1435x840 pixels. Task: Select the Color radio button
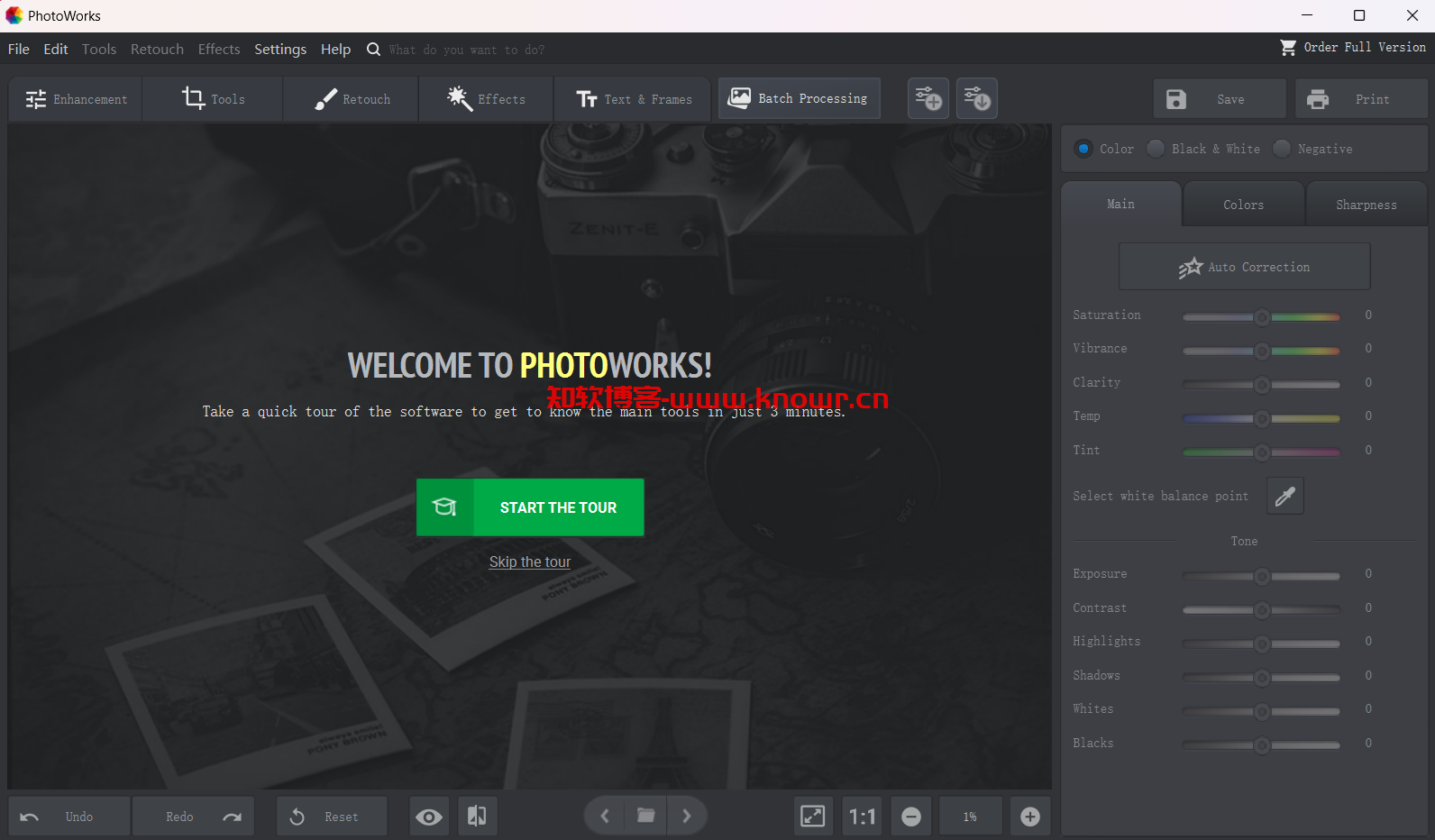pos(1084,149)
